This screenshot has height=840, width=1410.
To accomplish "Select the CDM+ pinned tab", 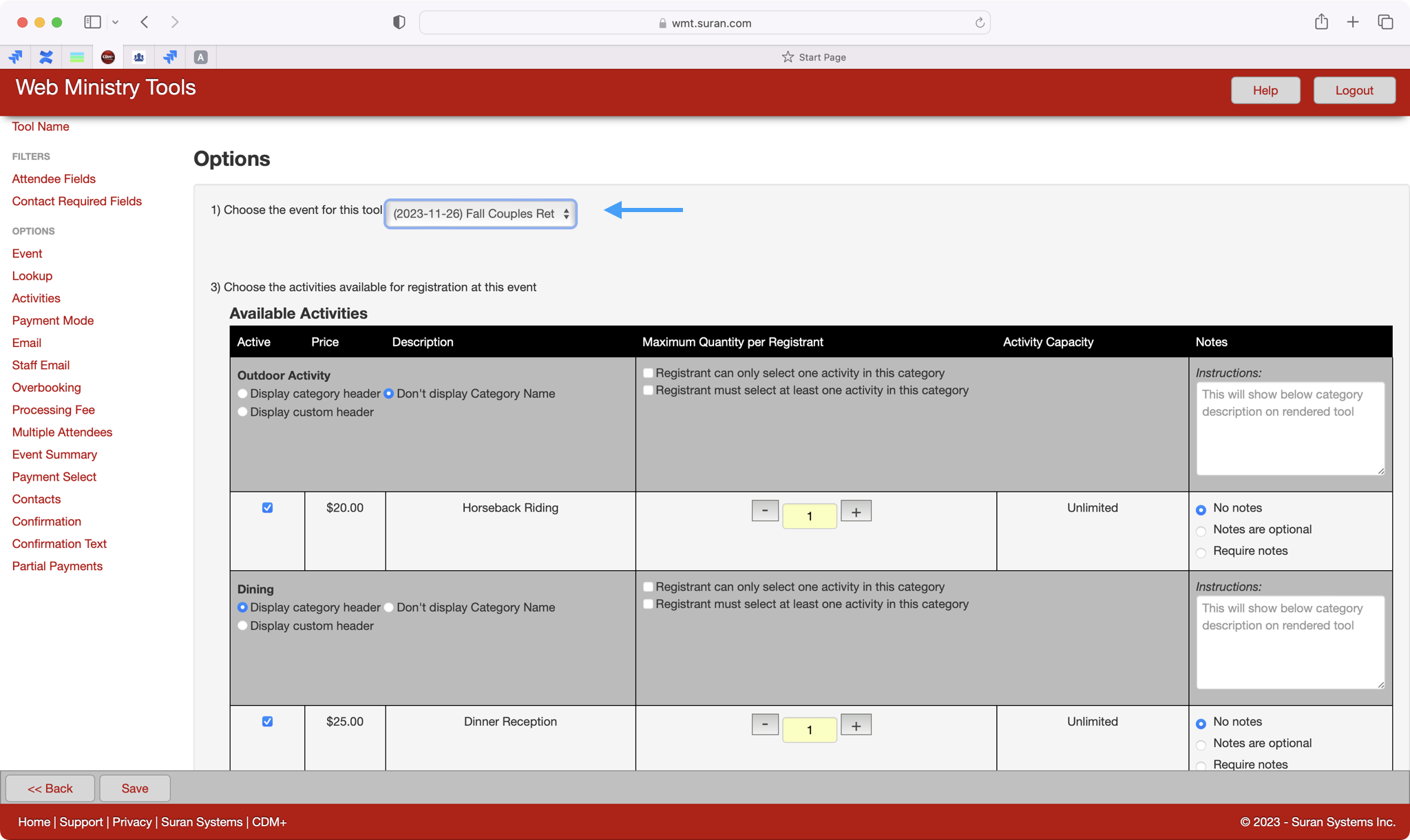I will tap(108, 57).
